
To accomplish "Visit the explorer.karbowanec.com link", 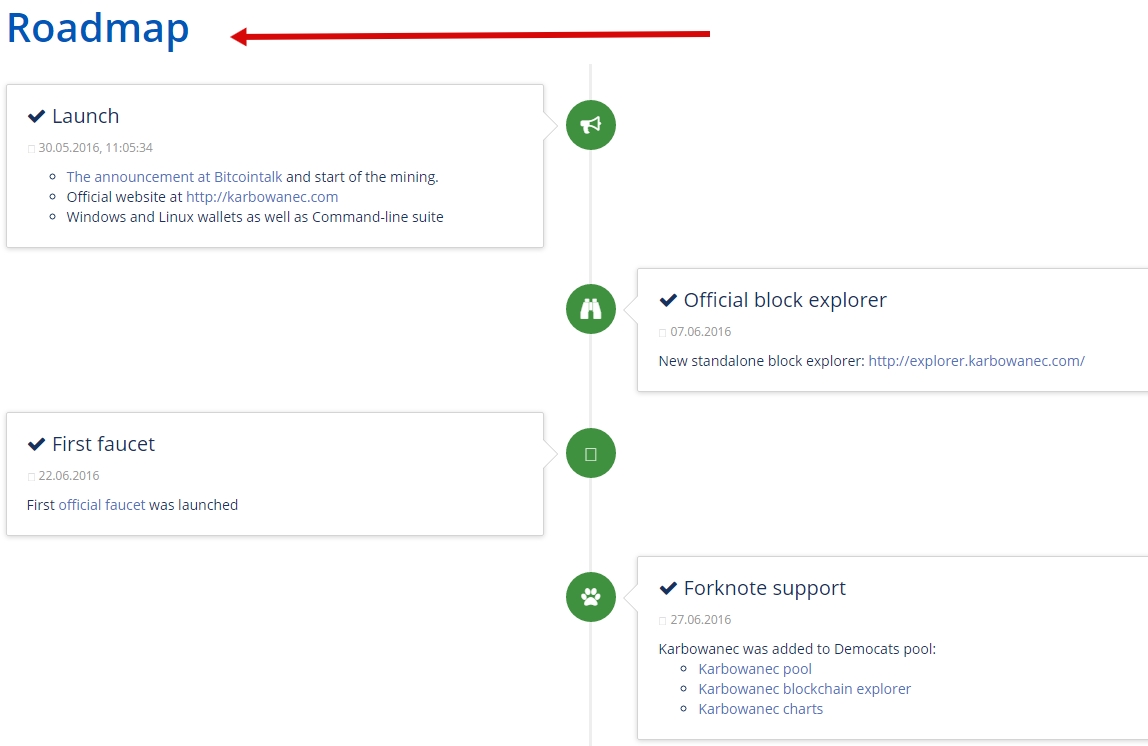I will tap(977, 361).
